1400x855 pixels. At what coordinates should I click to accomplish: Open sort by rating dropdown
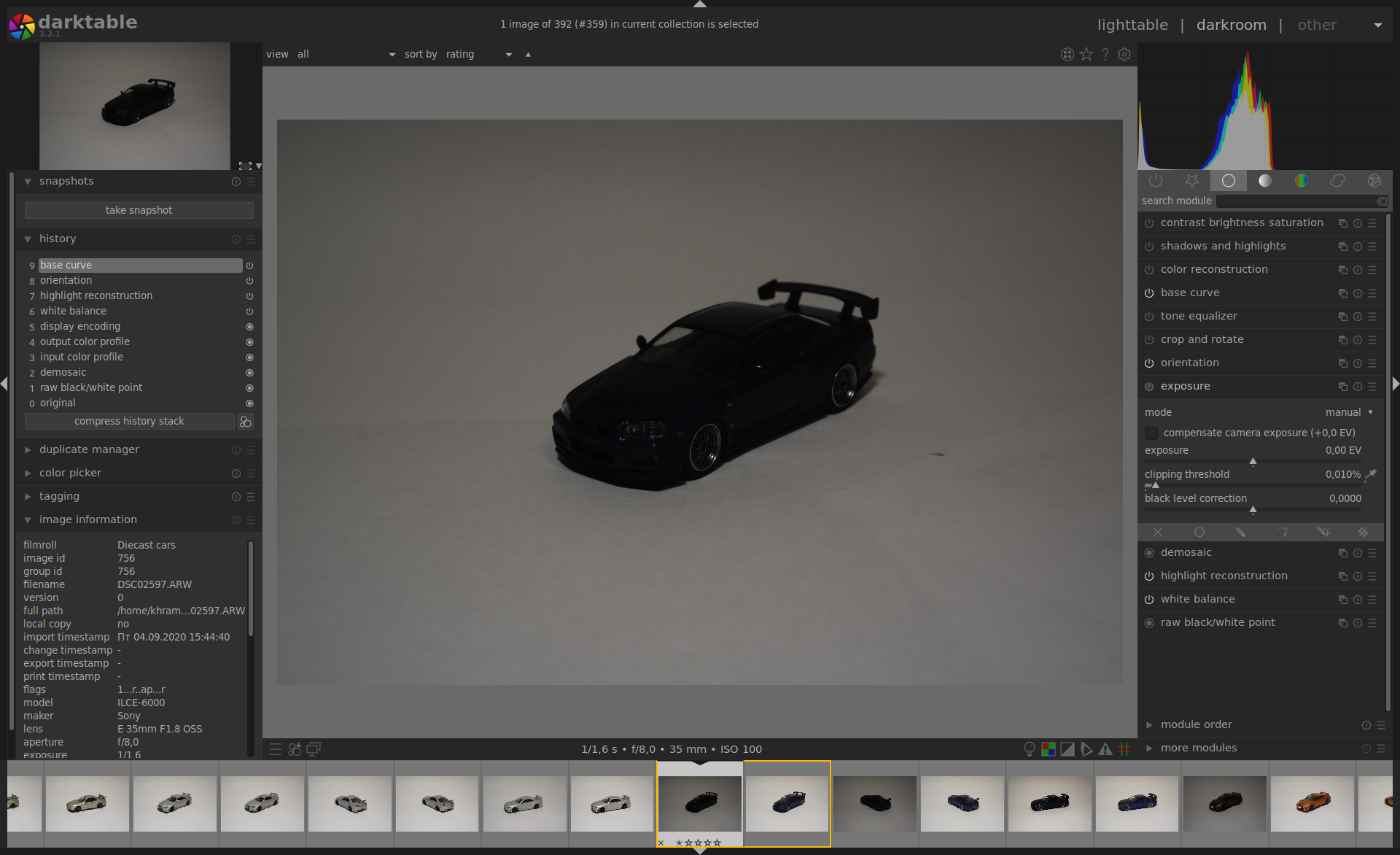(479, 54)
